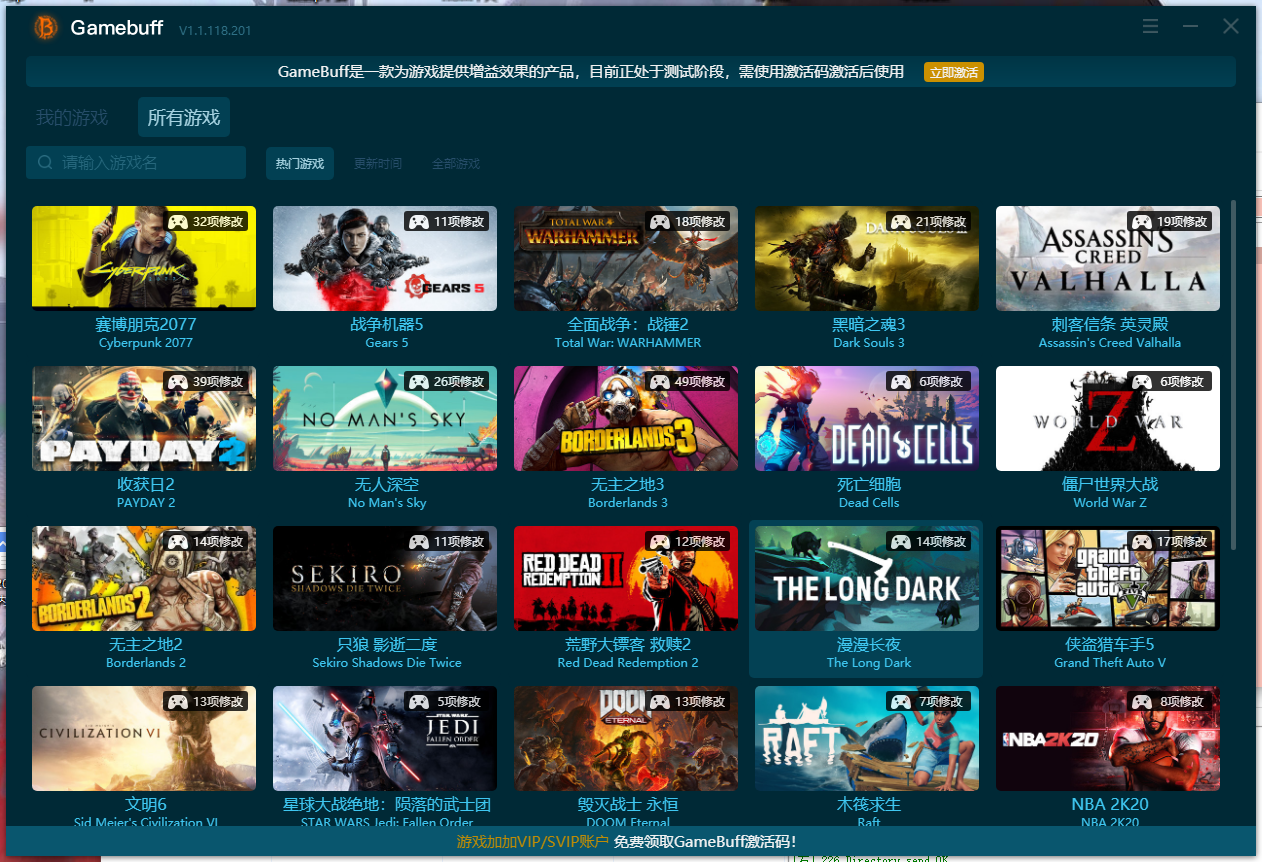Click the 立即激活 button
Viewport: 1262px width, 862px height.
click(953, 72)
